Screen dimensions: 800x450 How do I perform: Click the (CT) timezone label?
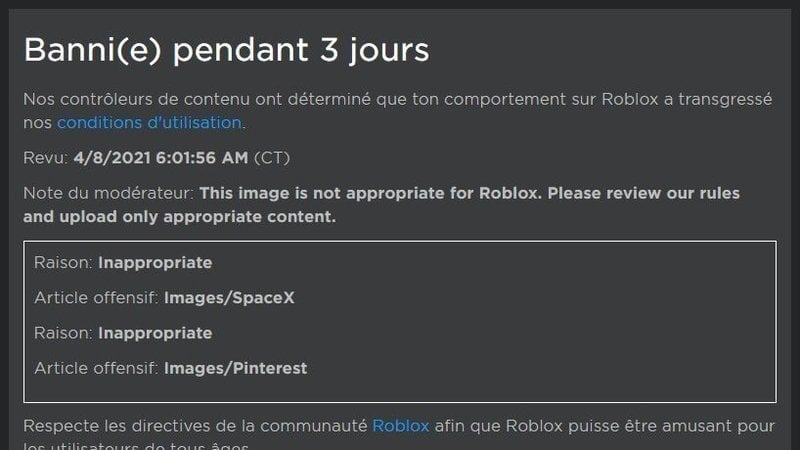272,158
